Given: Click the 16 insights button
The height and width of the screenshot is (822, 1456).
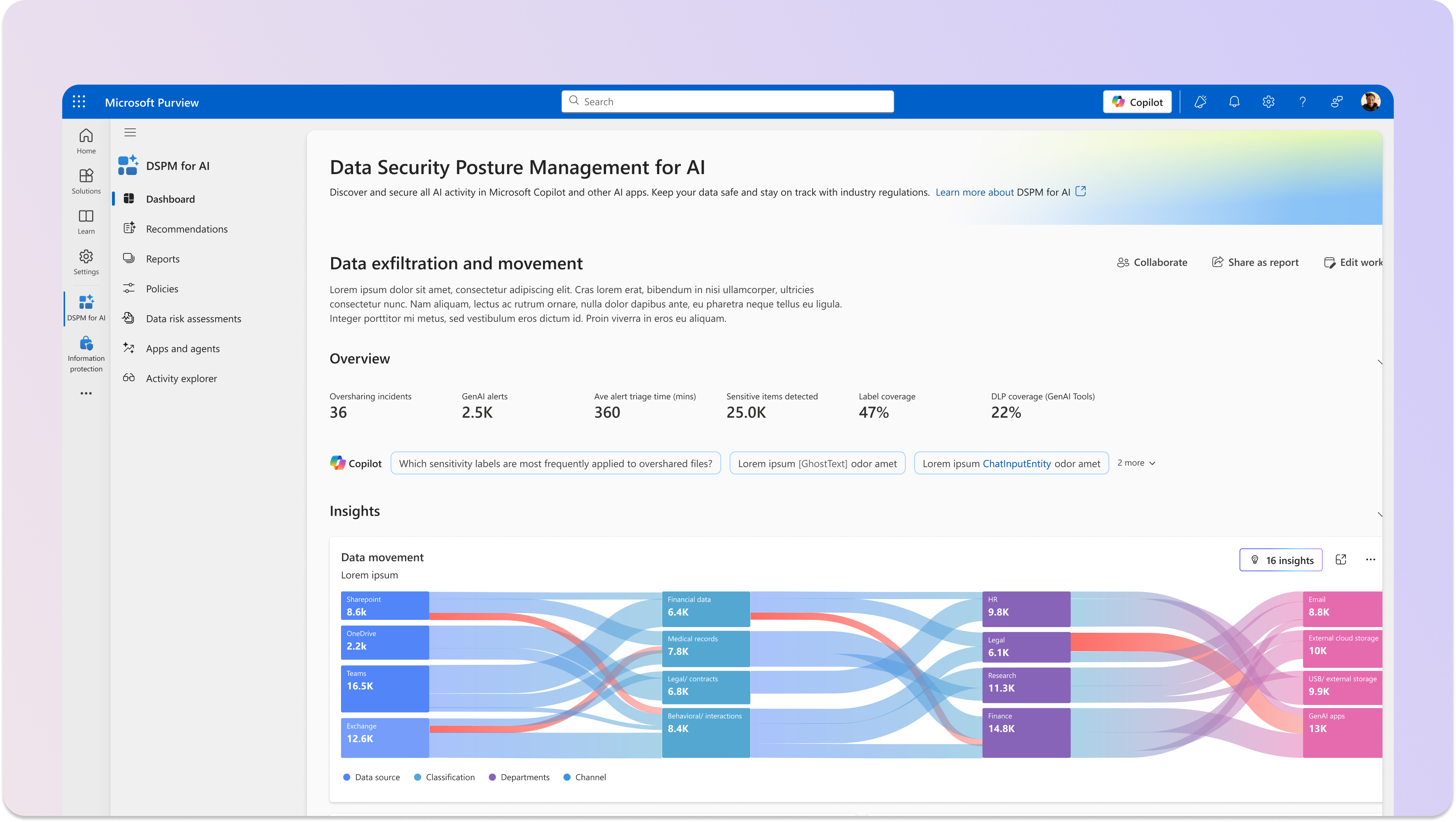Looking at the screenshot, I should (1280, 560).
